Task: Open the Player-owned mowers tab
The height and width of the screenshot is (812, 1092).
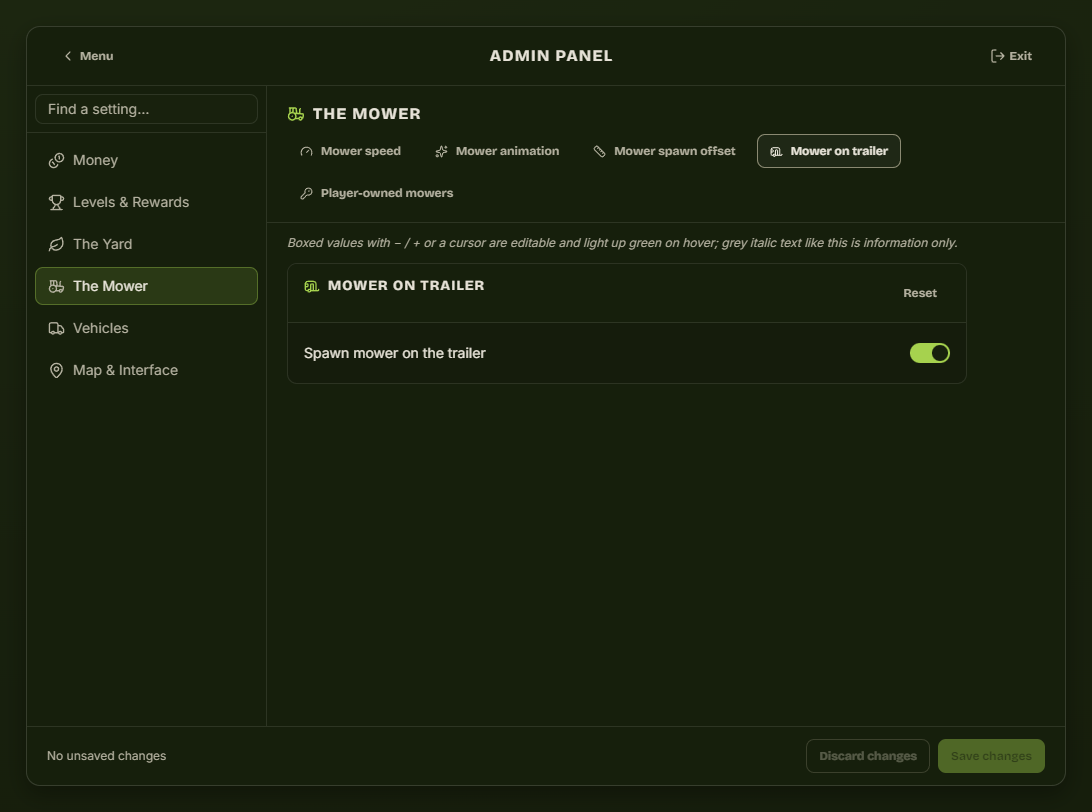Action: tap(377, 193)
